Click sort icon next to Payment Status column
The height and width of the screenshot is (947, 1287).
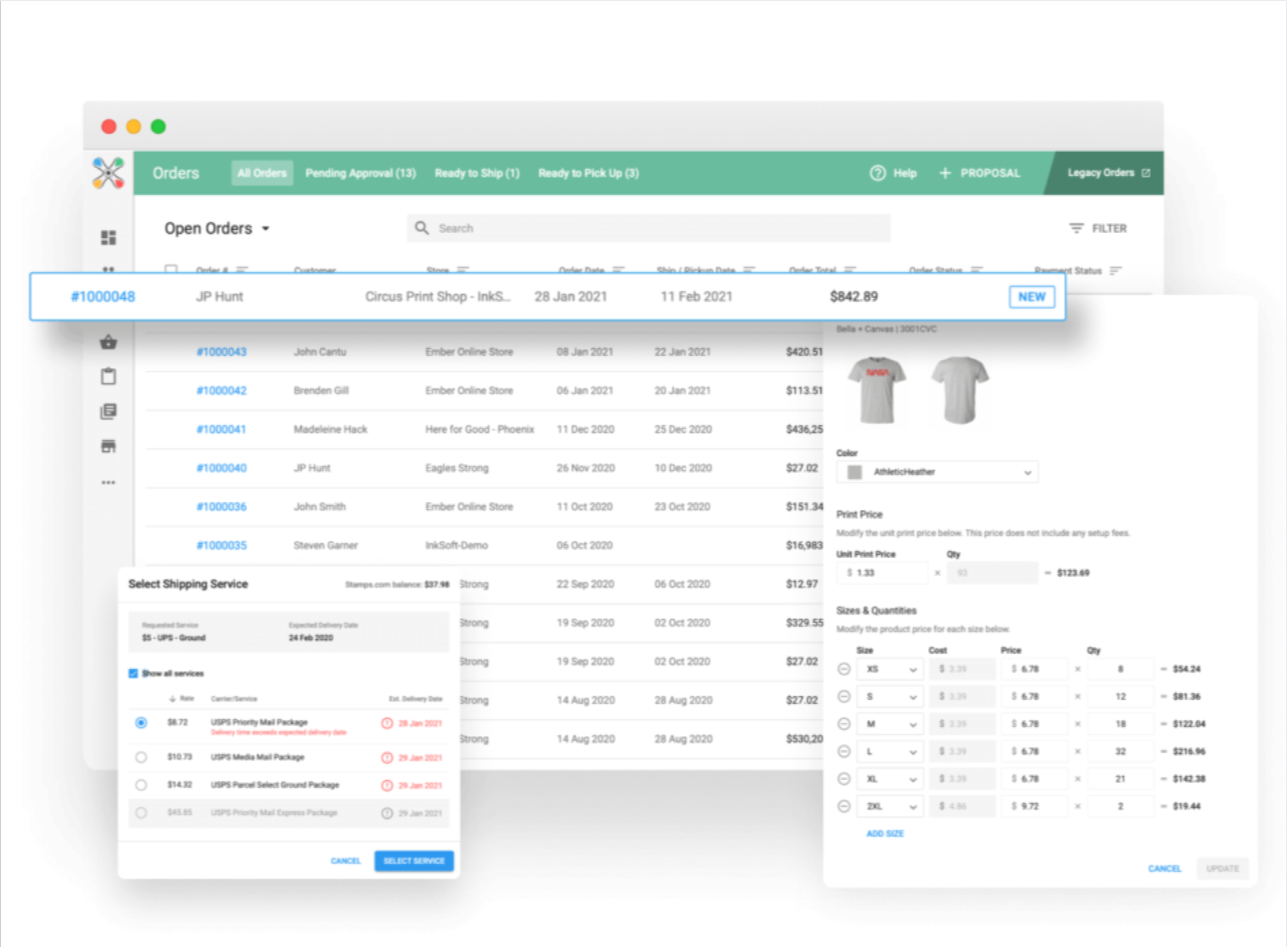tap(1115, 270)
